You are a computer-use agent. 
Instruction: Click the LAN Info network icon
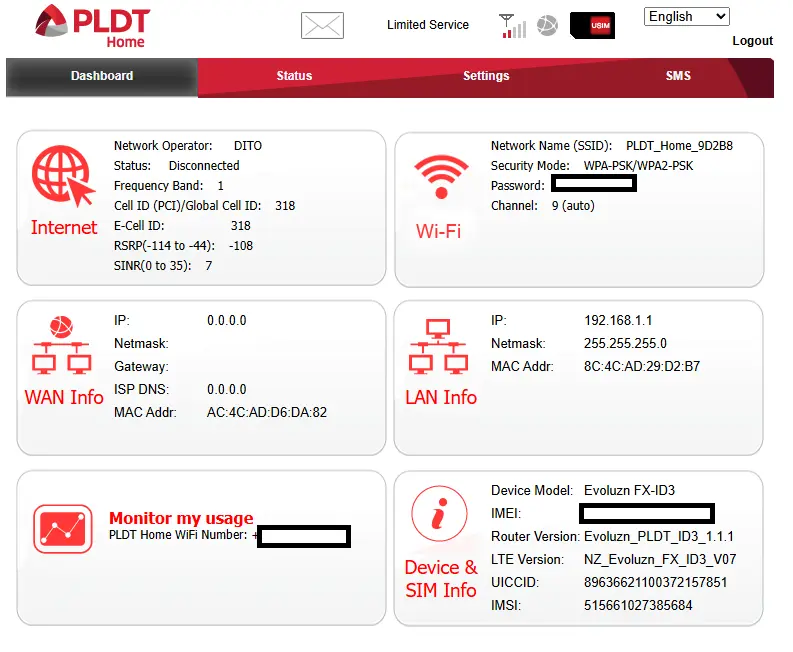(x=438, y=346)
